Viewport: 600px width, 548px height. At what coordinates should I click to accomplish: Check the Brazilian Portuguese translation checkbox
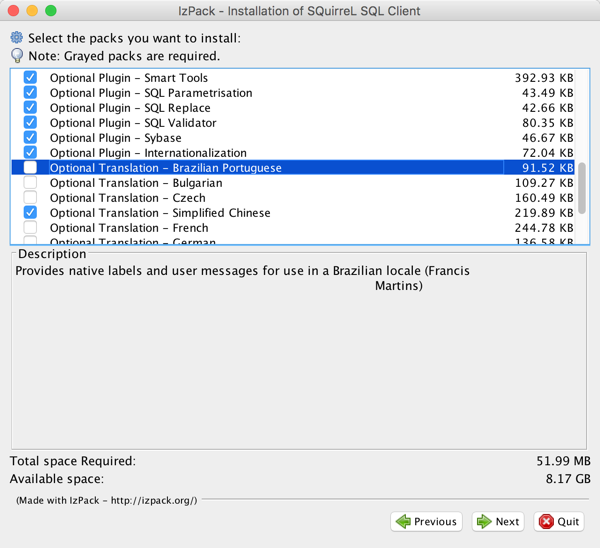tap(30, 168)
